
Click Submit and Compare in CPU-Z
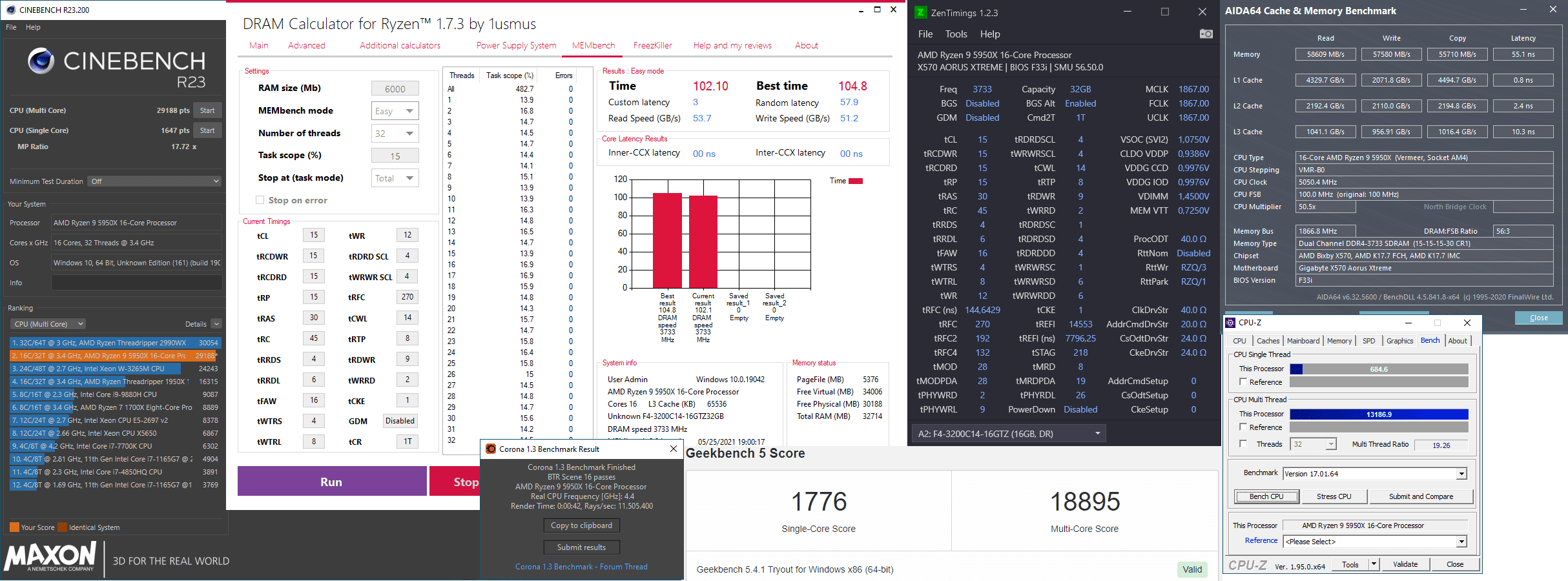[x=1421, y=496]
